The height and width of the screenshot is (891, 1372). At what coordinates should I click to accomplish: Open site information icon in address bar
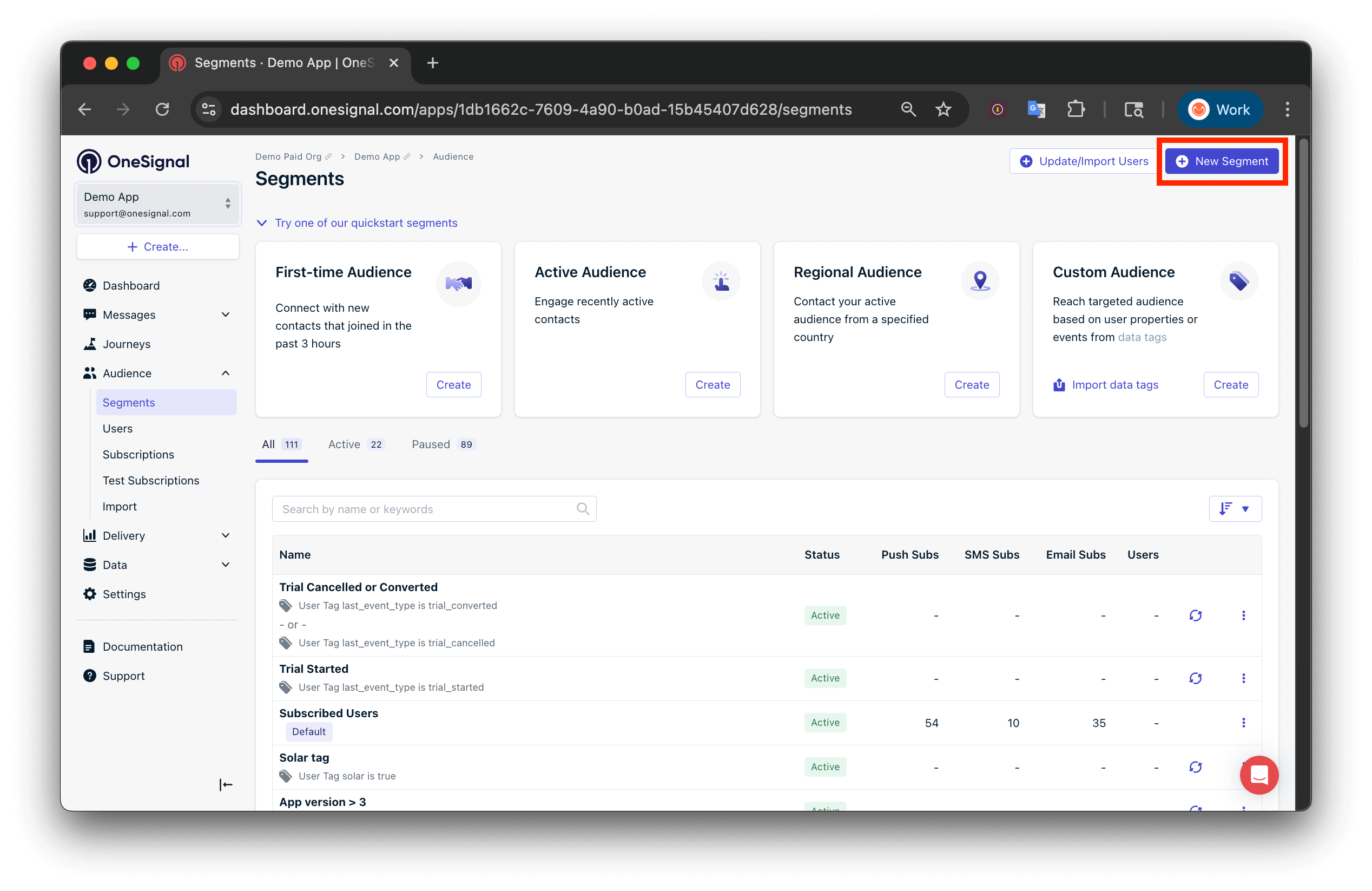(x=209, y=109)
